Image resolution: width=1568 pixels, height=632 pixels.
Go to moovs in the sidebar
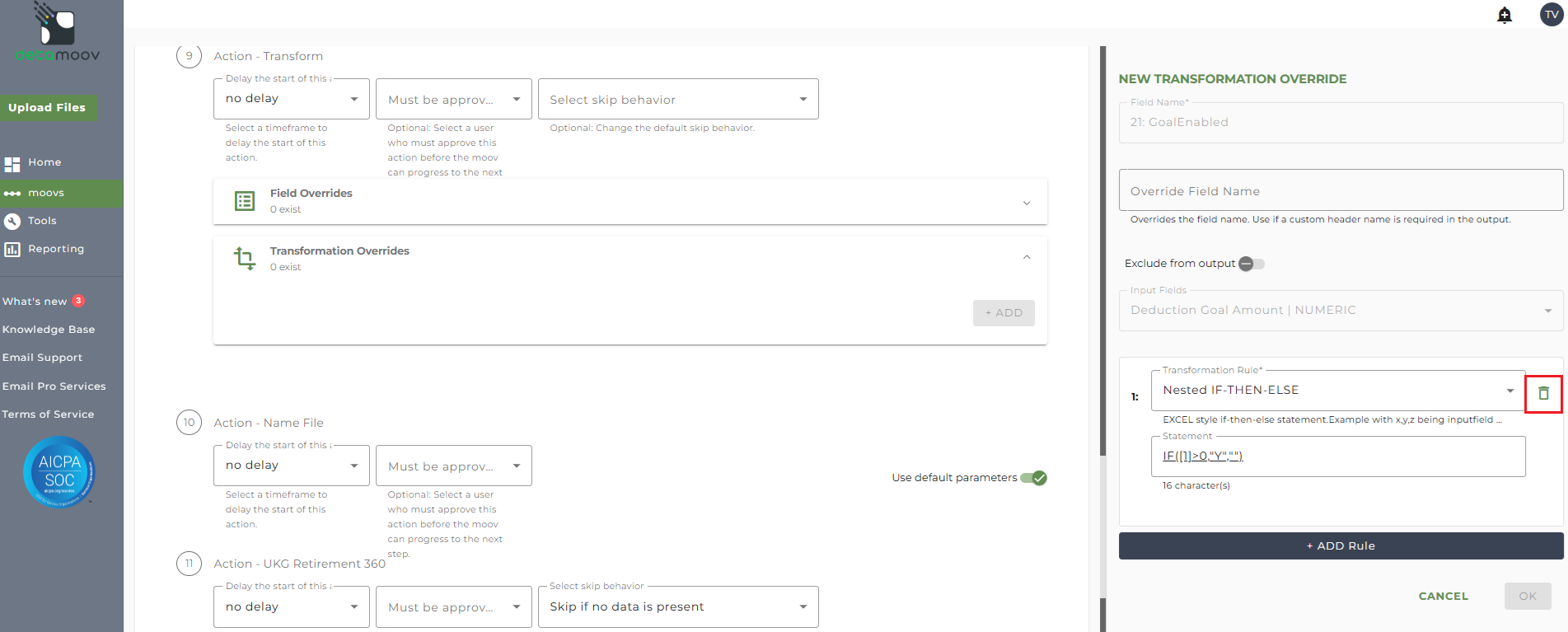[x=46, y=193]
